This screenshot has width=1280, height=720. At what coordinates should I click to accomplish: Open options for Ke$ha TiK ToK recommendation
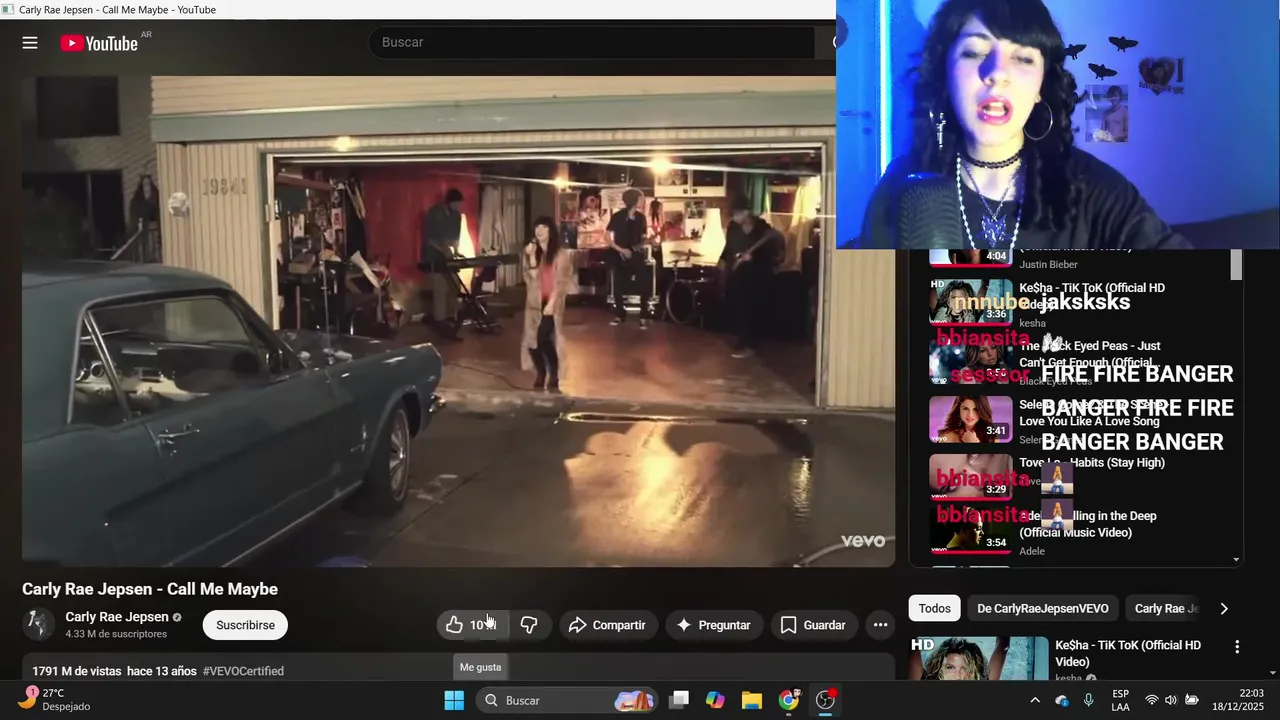(x=1237, y=647)
